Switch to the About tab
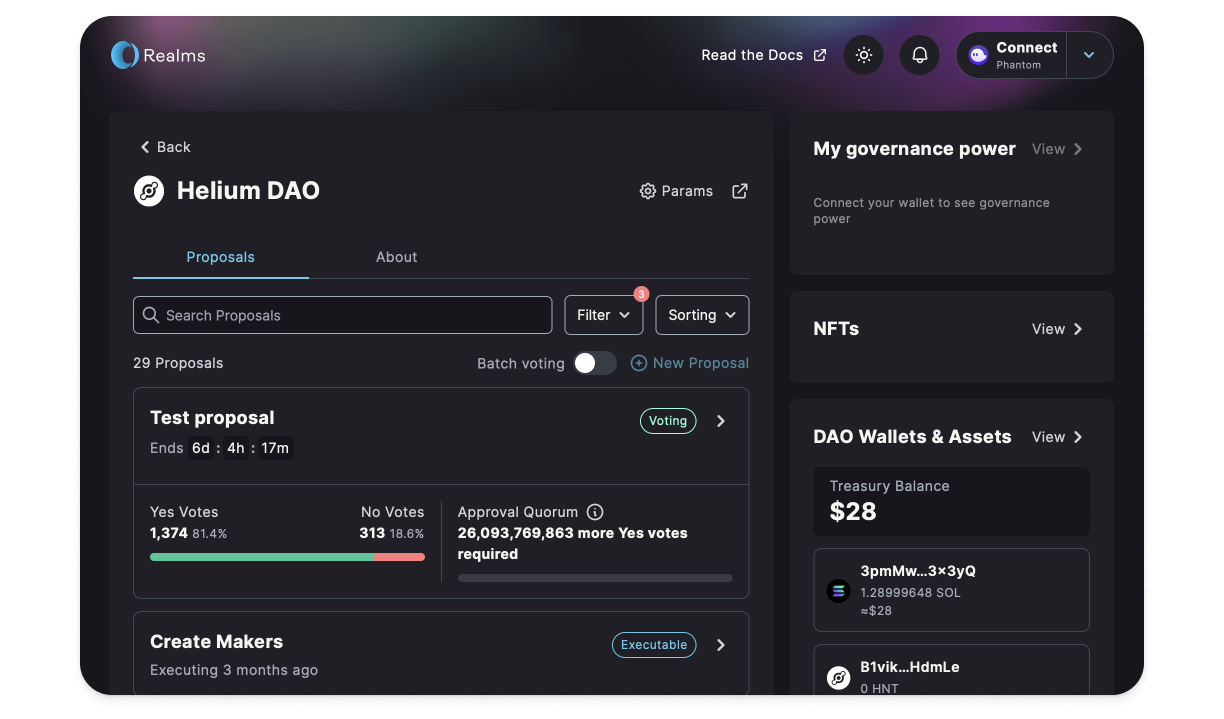Screen dimensions: 1224x719 pyautogui.click(x=396, y=257)
